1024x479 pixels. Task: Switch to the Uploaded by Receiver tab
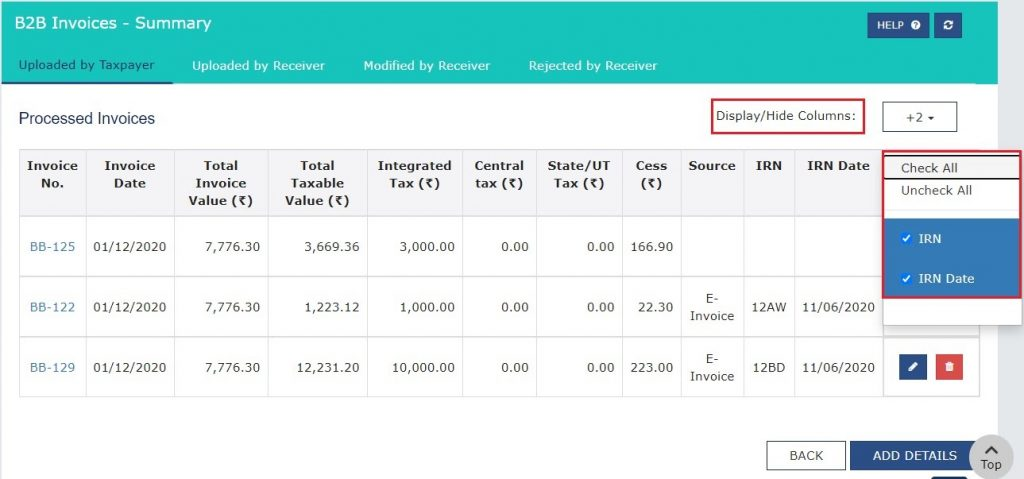[258, 66]
